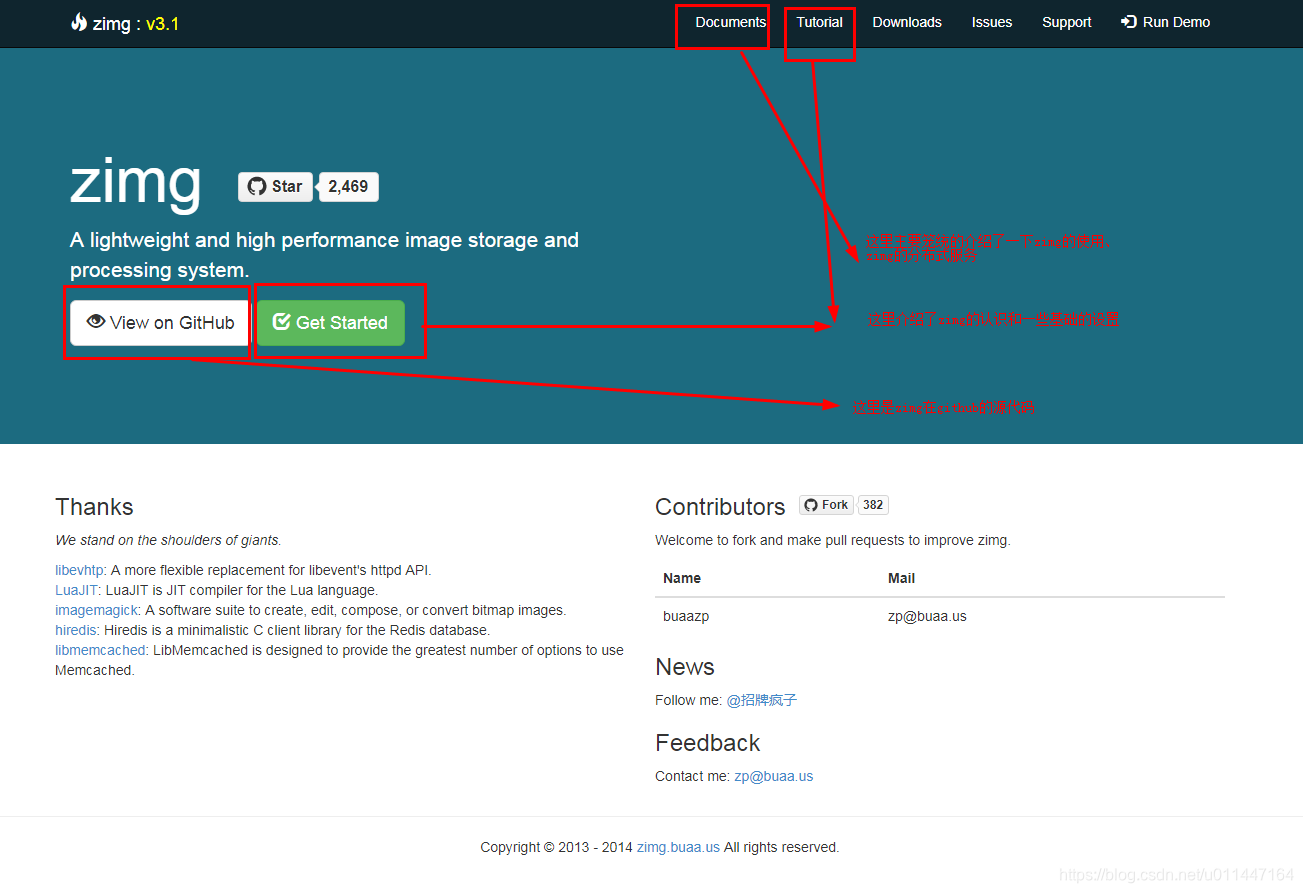Click the Run Demo sign-in arrow icon

tap(1129, 22)
